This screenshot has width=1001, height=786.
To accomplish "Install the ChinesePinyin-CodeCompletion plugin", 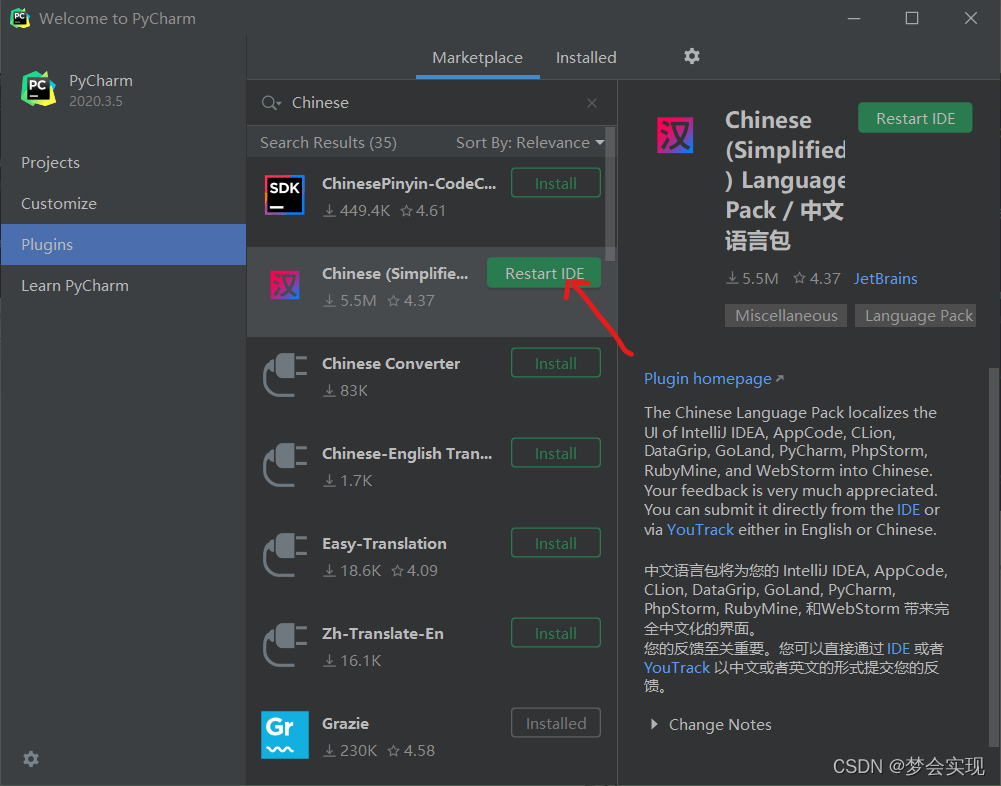I will (555, 183).
